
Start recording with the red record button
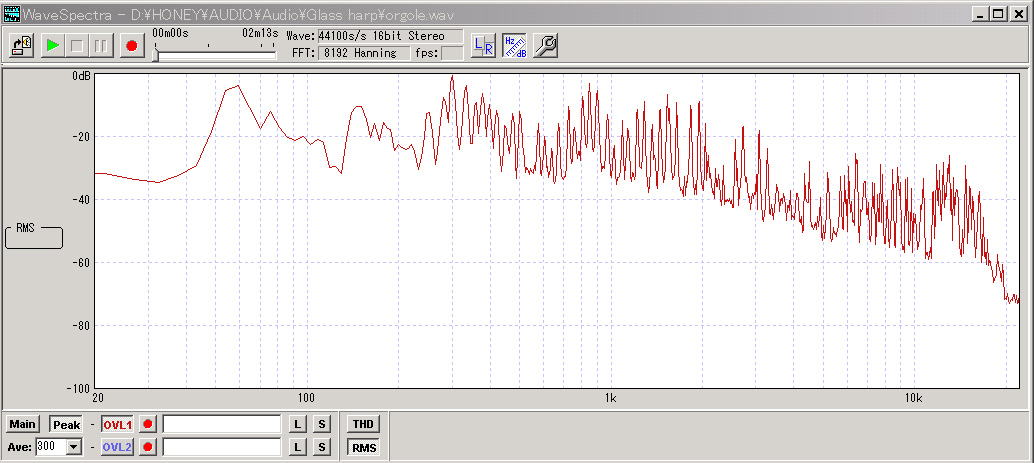[131, 46]
